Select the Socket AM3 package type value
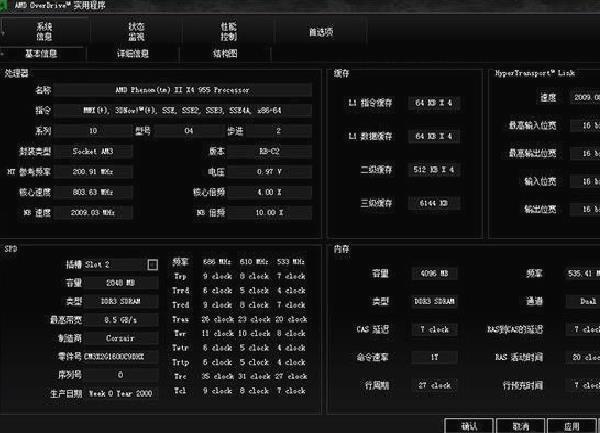The image size is (600, 433). 93,151
